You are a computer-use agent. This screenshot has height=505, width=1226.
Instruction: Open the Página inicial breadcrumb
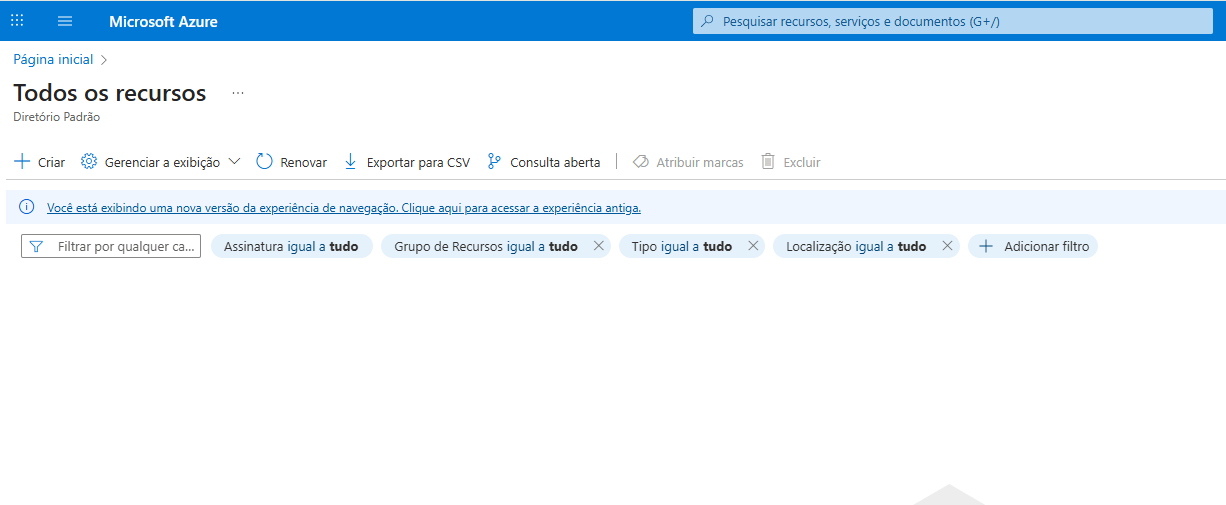[53, 59]
